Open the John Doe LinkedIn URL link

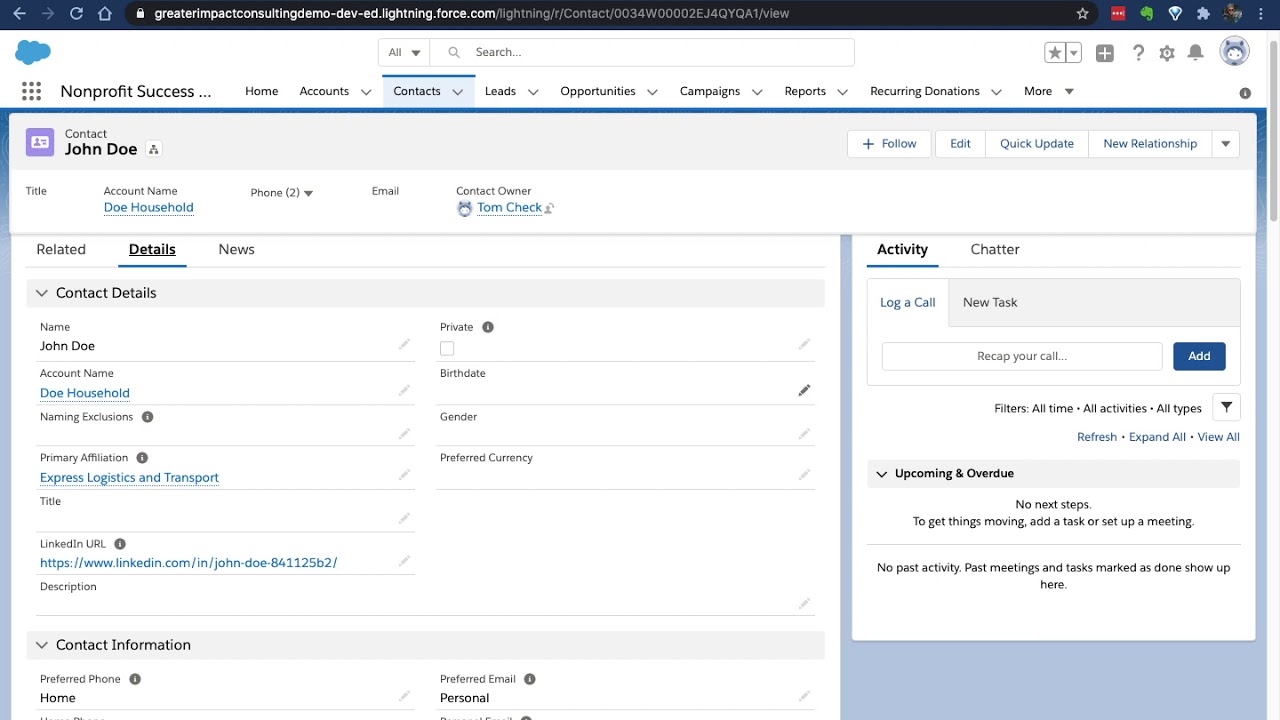pyautogui.click(x=188, y=563)
